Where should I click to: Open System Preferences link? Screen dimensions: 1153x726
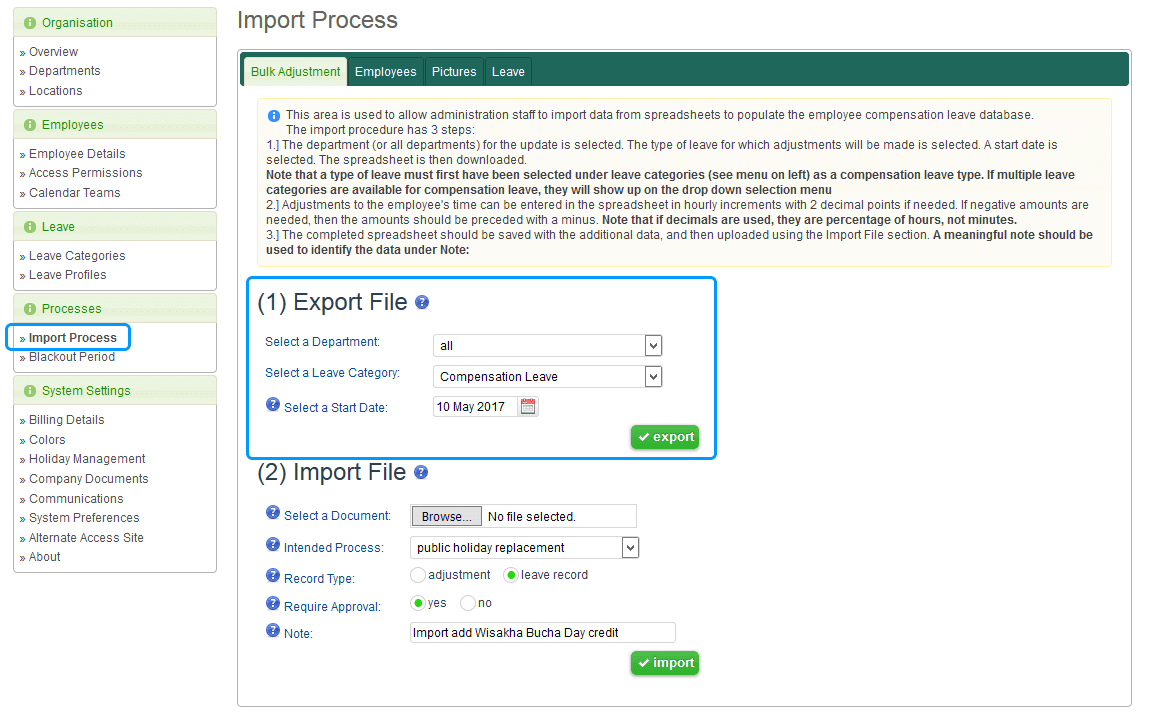pos(84,518)
